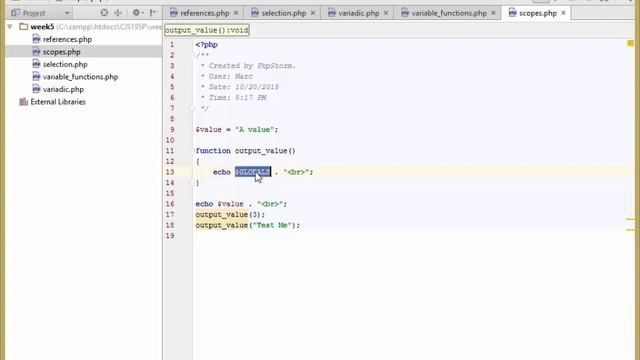The image size is (640, 360).
Task: Click the echo $value statement on line 16
Action: tap(241, 204)
